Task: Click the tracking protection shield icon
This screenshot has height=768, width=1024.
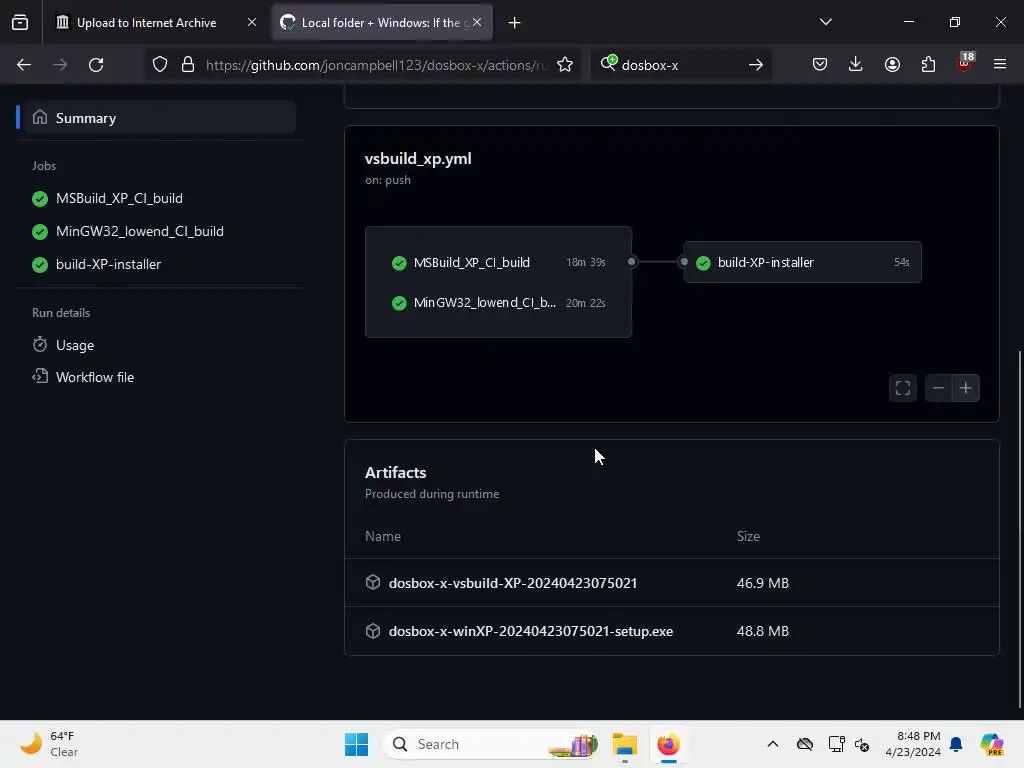Action: click(x=160, y=65)
